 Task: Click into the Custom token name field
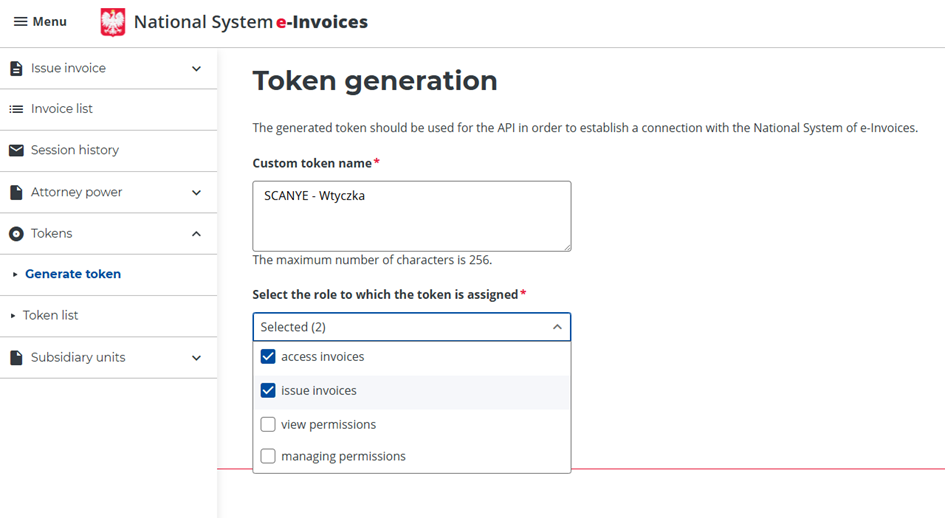coord(411,216)
